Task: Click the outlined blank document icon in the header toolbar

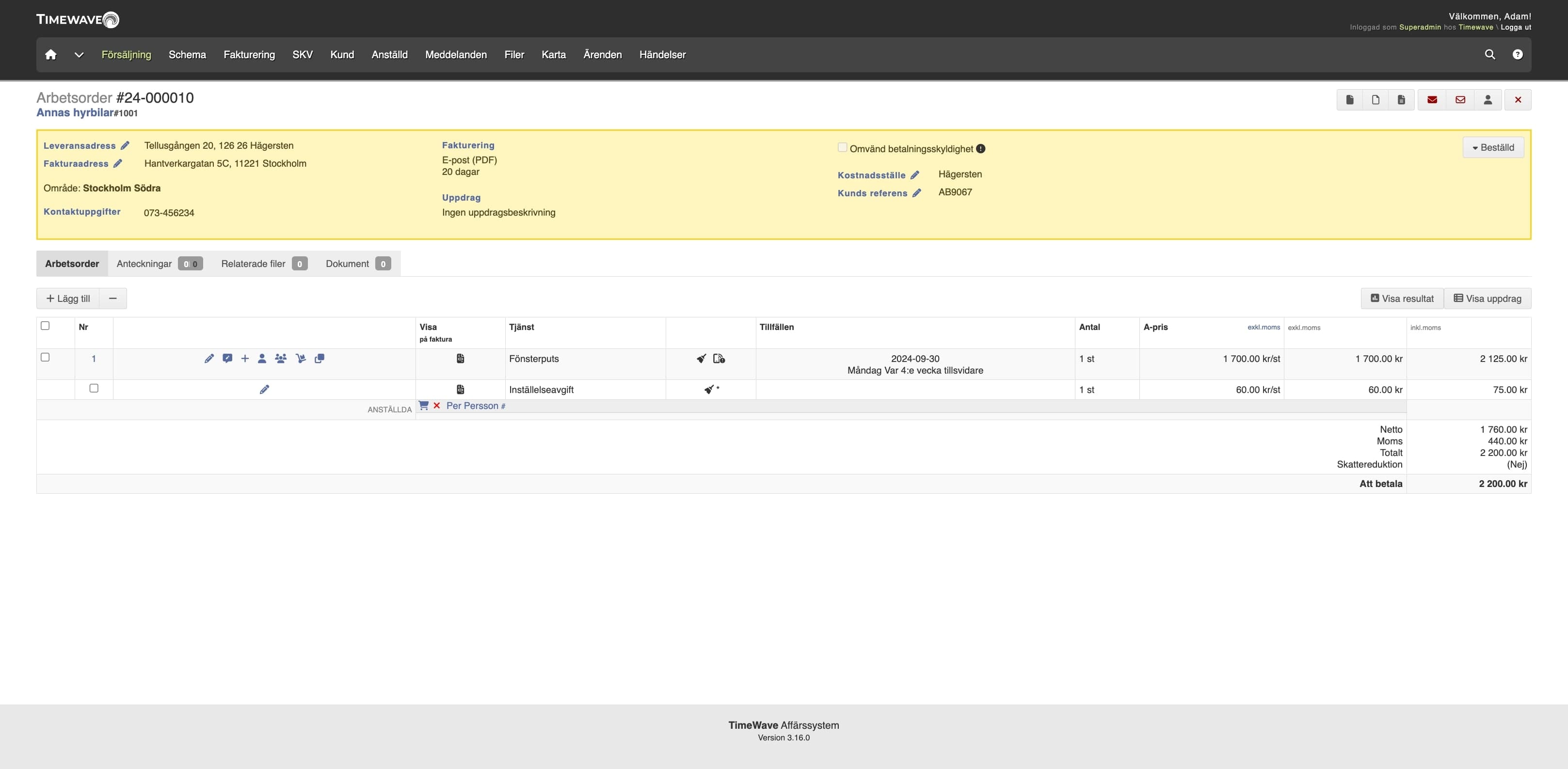Action: (1375, 100)
